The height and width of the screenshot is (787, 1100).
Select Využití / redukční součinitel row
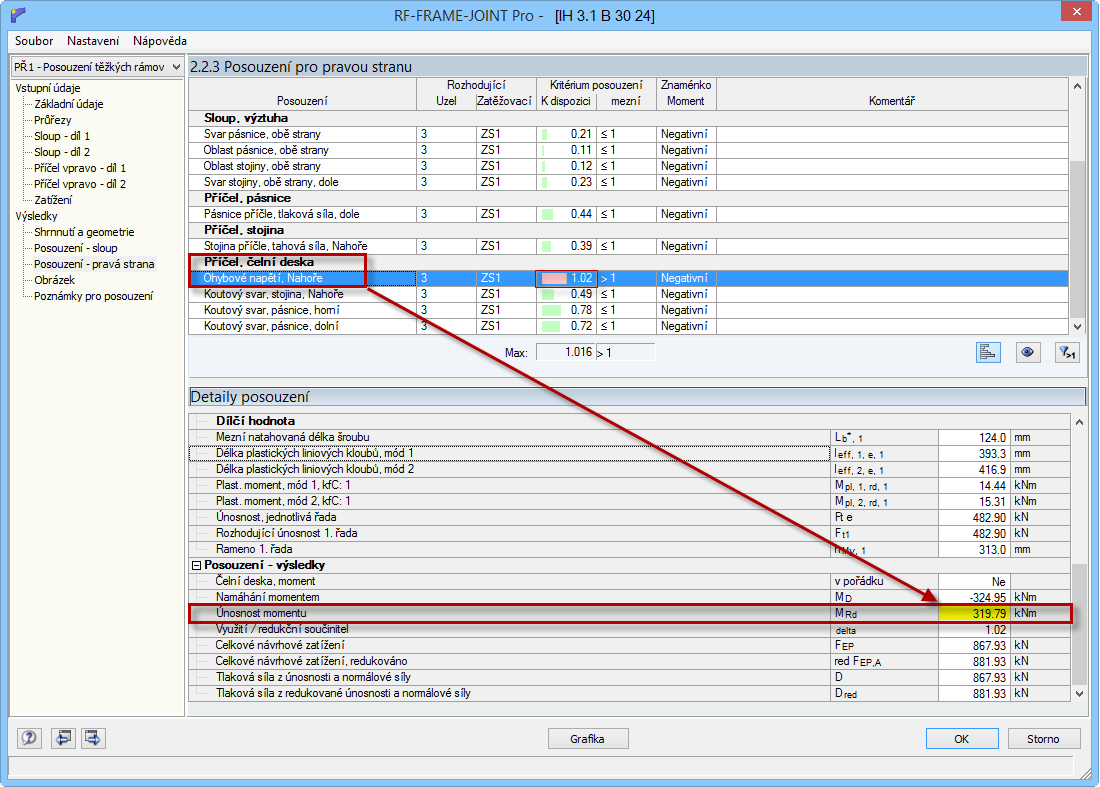629,629
